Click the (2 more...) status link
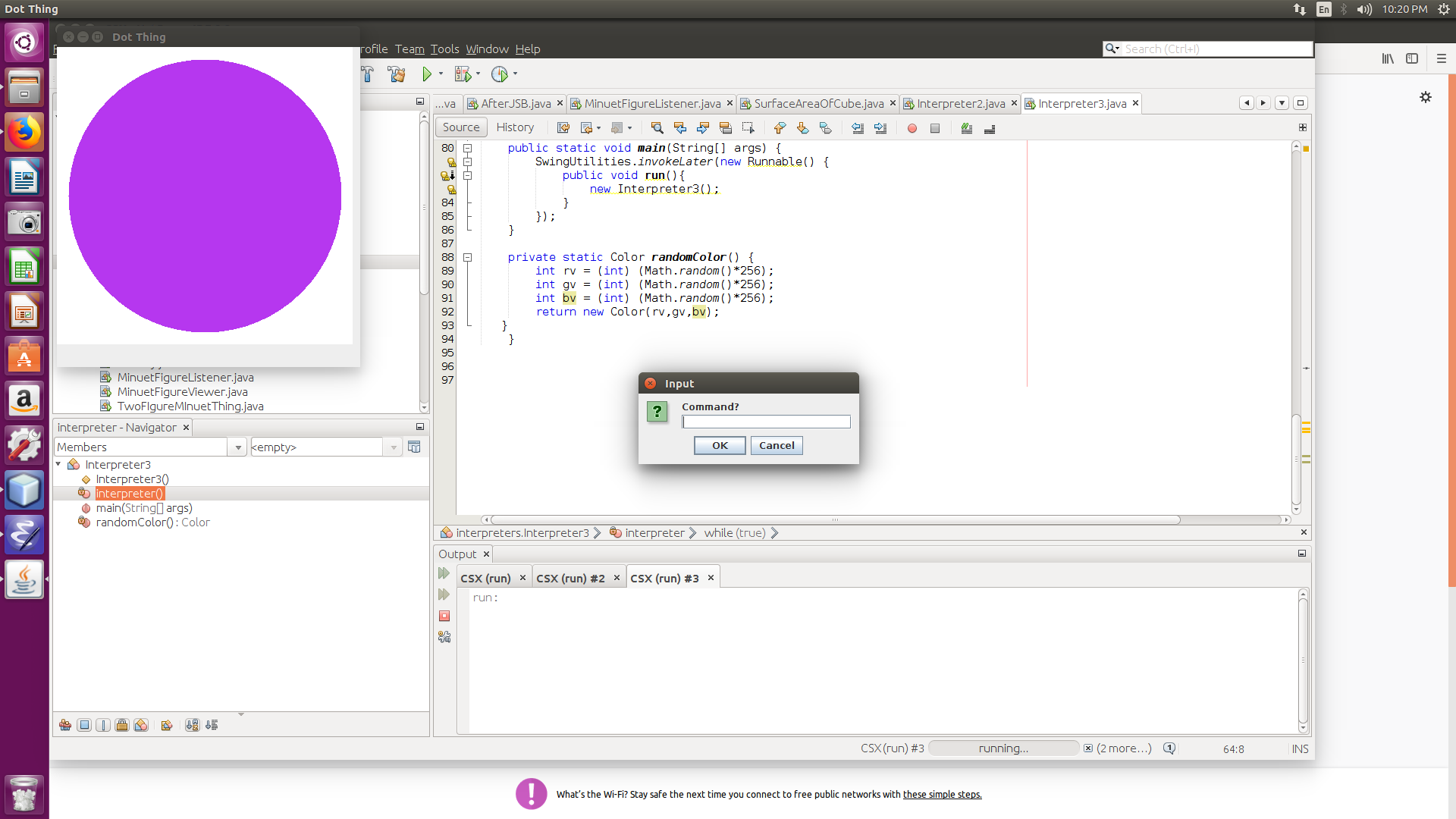Image resolution: width=1456 pixels, height=819 pixels. click(x=1124, y=748)
